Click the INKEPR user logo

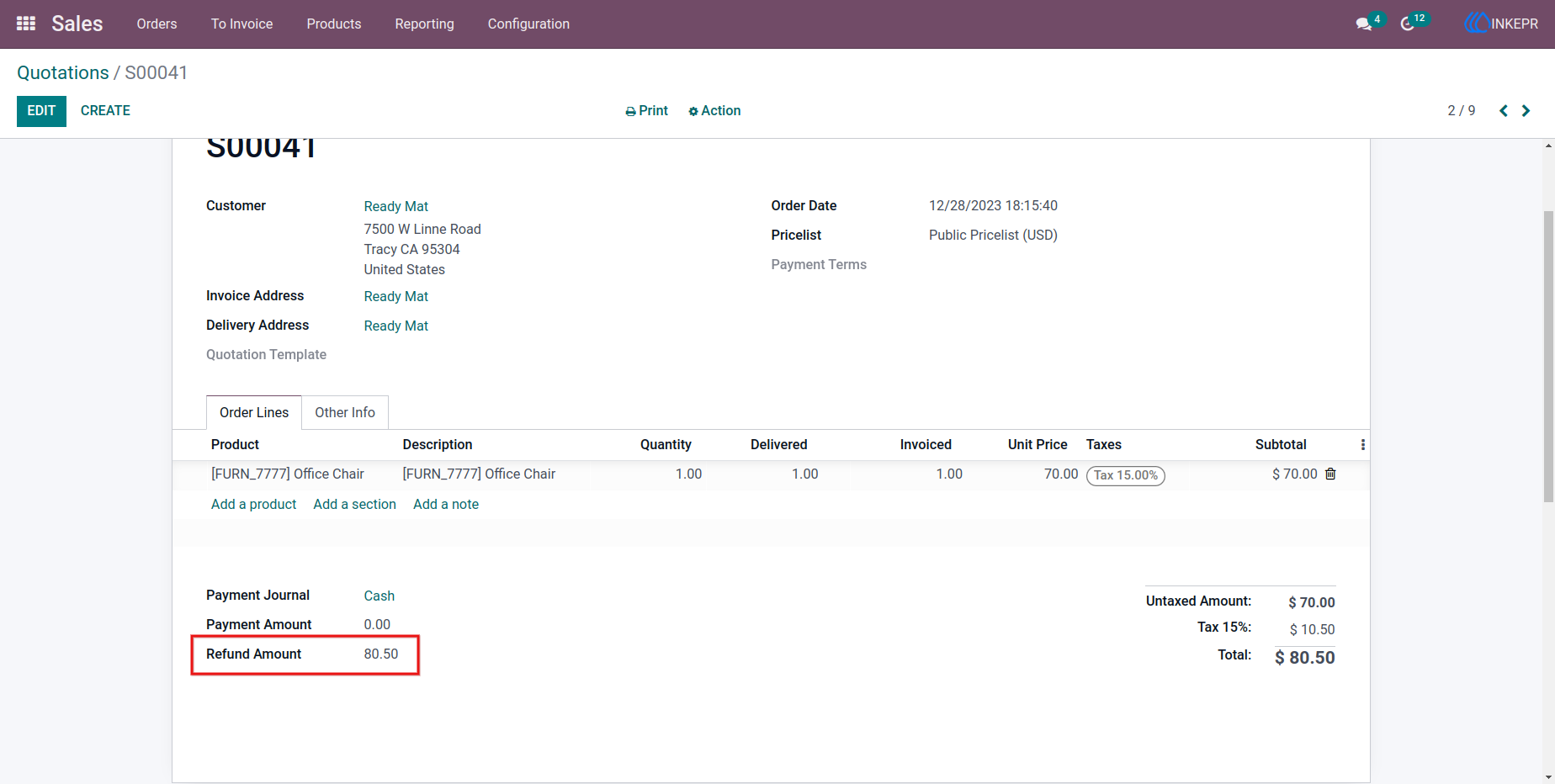click(x=1501, y=24)
